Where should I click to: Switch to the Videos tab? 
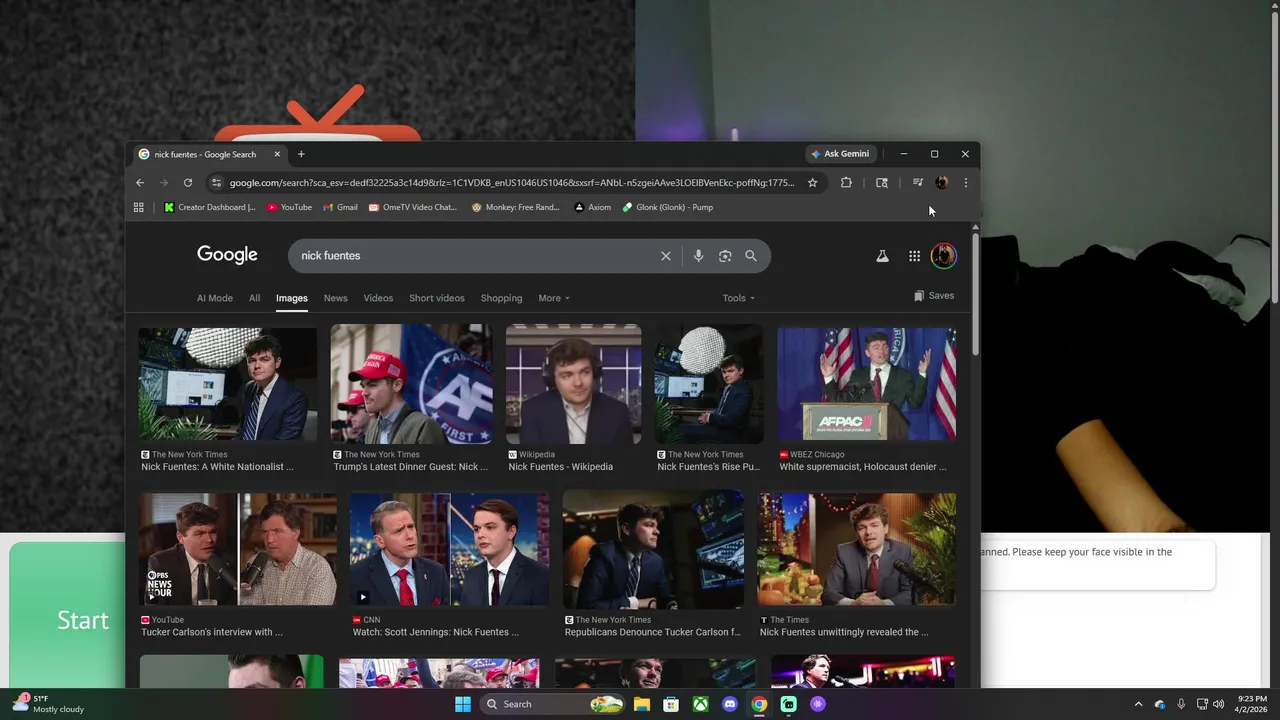378,298
